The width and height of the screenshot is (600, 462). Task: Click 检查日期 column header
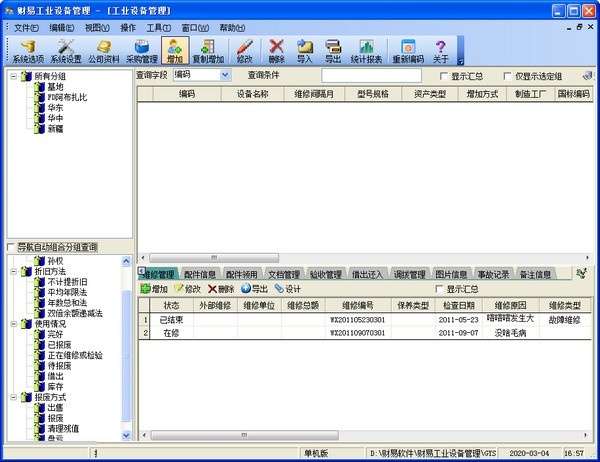point(459,305)
